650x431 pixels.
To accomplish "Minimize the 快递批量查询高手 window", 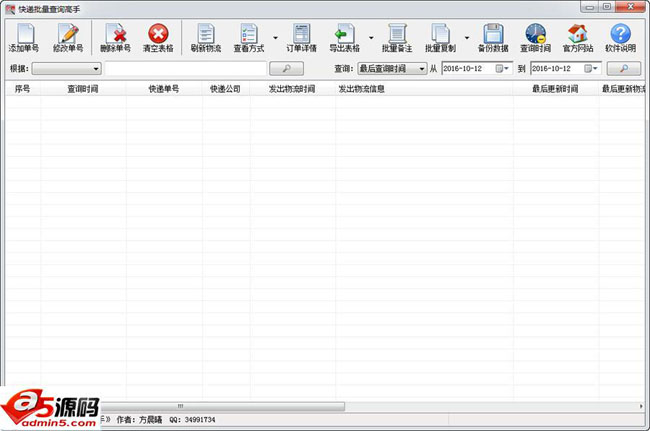I will (589, 7).
